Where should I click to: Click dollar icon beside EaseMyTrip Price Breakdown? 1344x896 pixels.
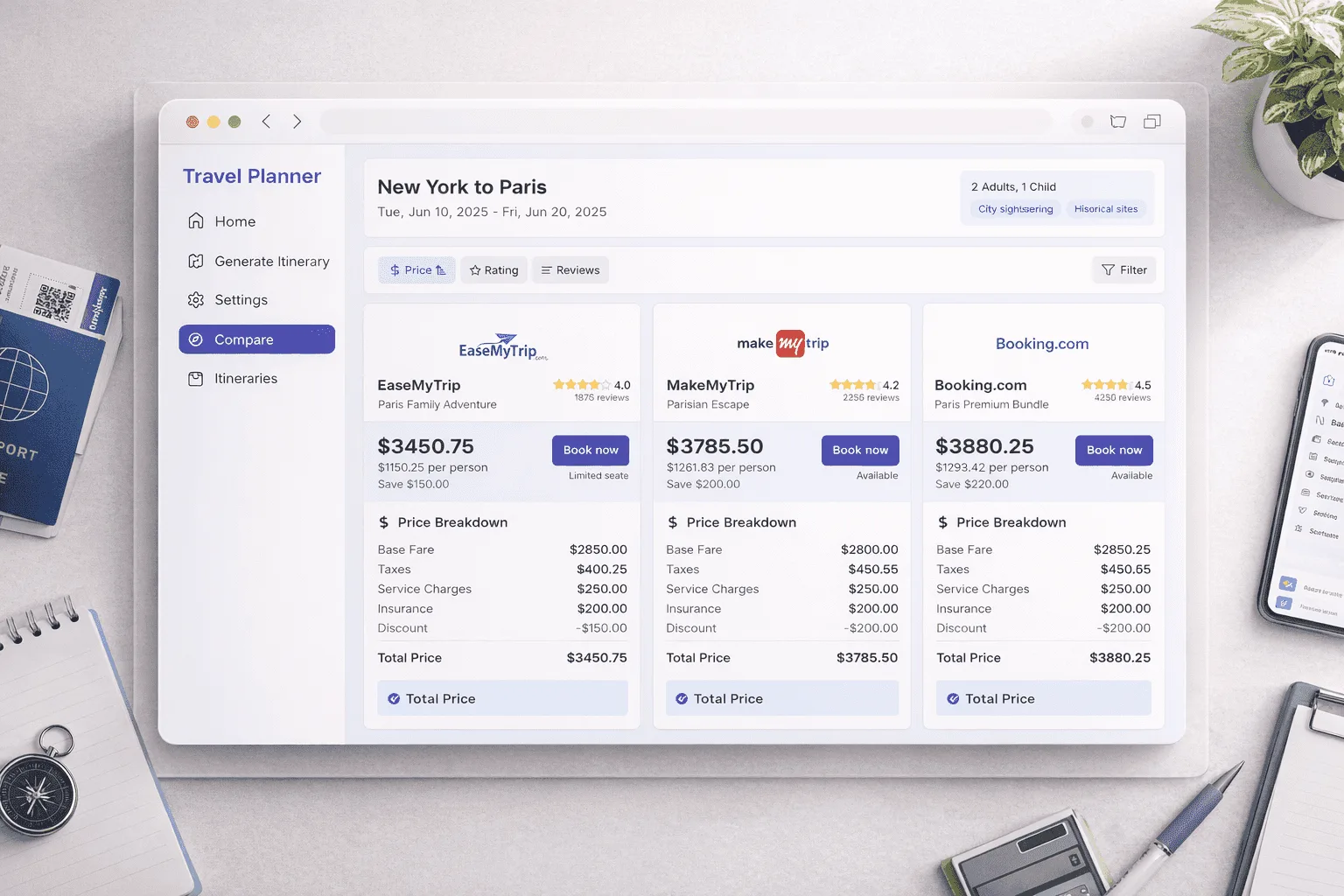coord(383,522)
